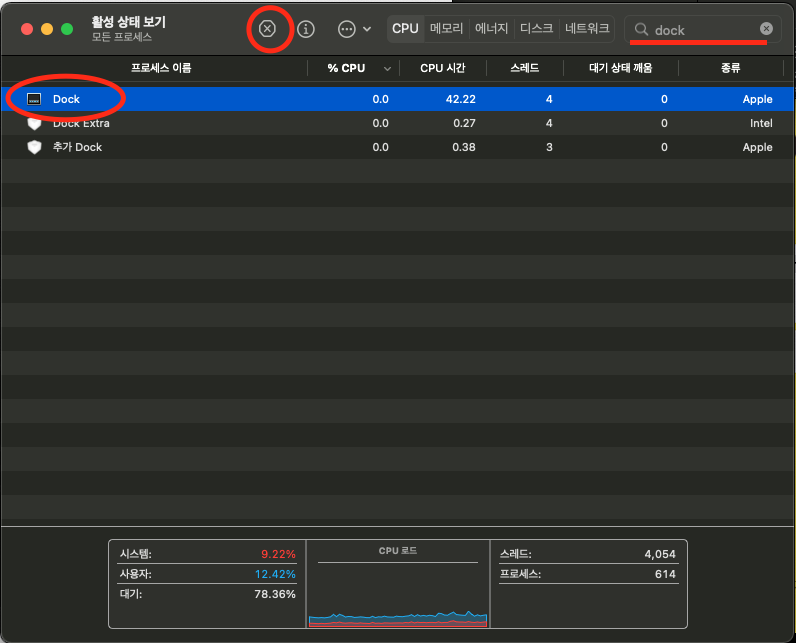Viewport: 796px width, 643px height.
Task: Expand the dropdown chevron beside the ellipsis
Action: 367,29
